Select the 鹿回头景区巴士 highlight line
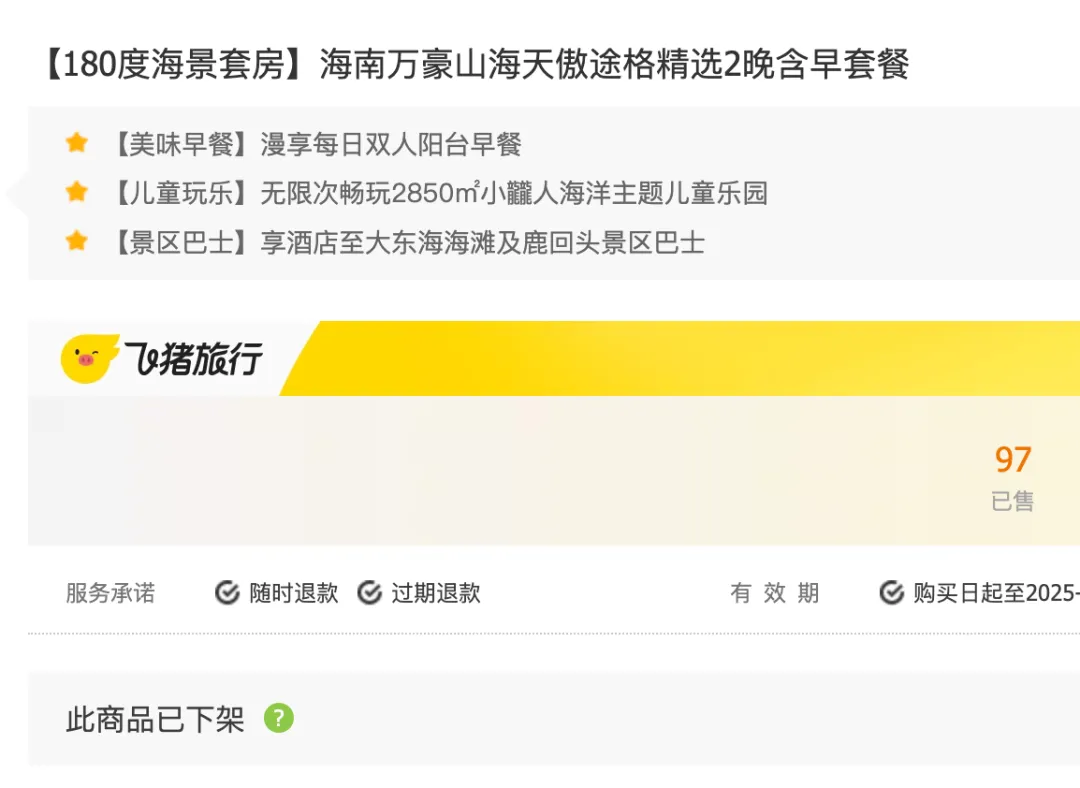Screen dimensions: 1080x788 click(482, 242)
